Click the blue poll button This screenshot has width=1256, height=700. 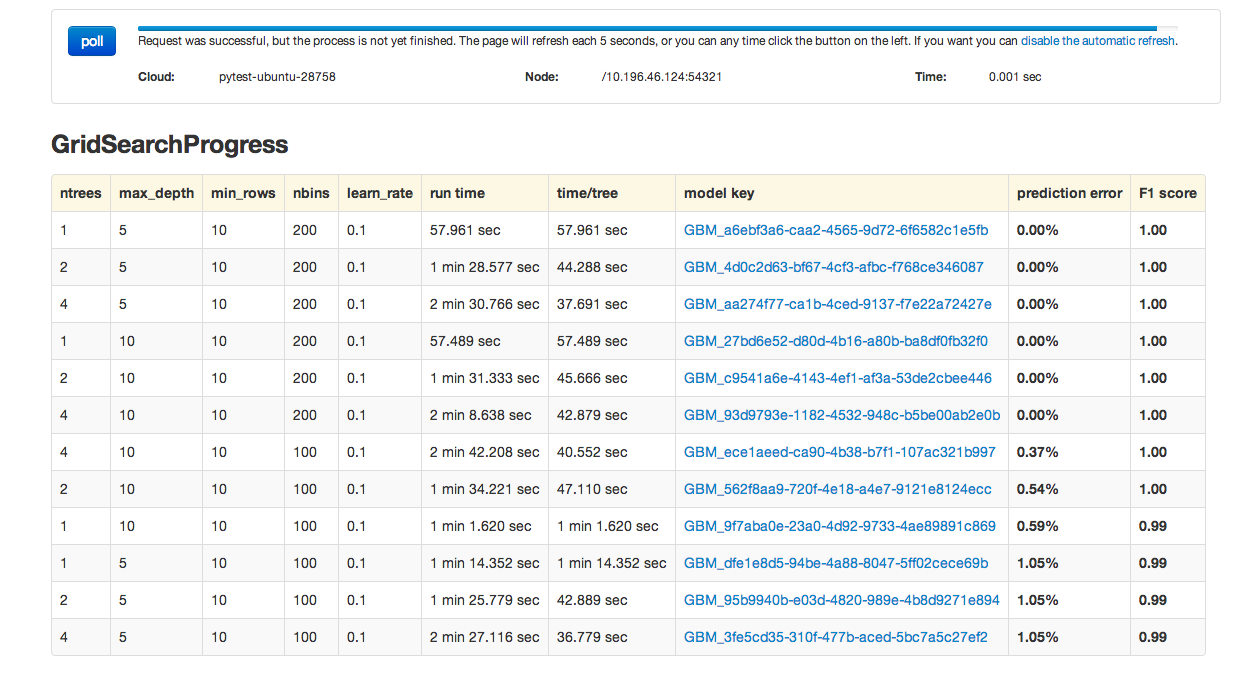92,42
